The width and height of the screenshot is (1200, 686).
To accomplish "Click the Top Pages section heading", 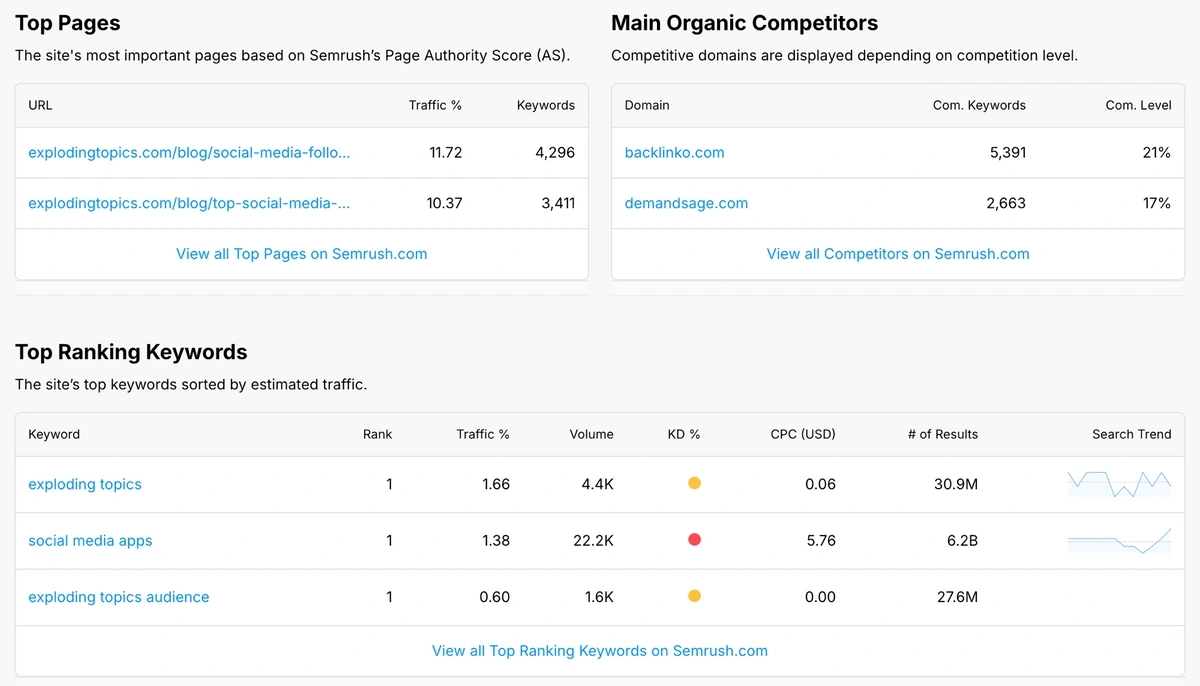I will pos(68,23).
